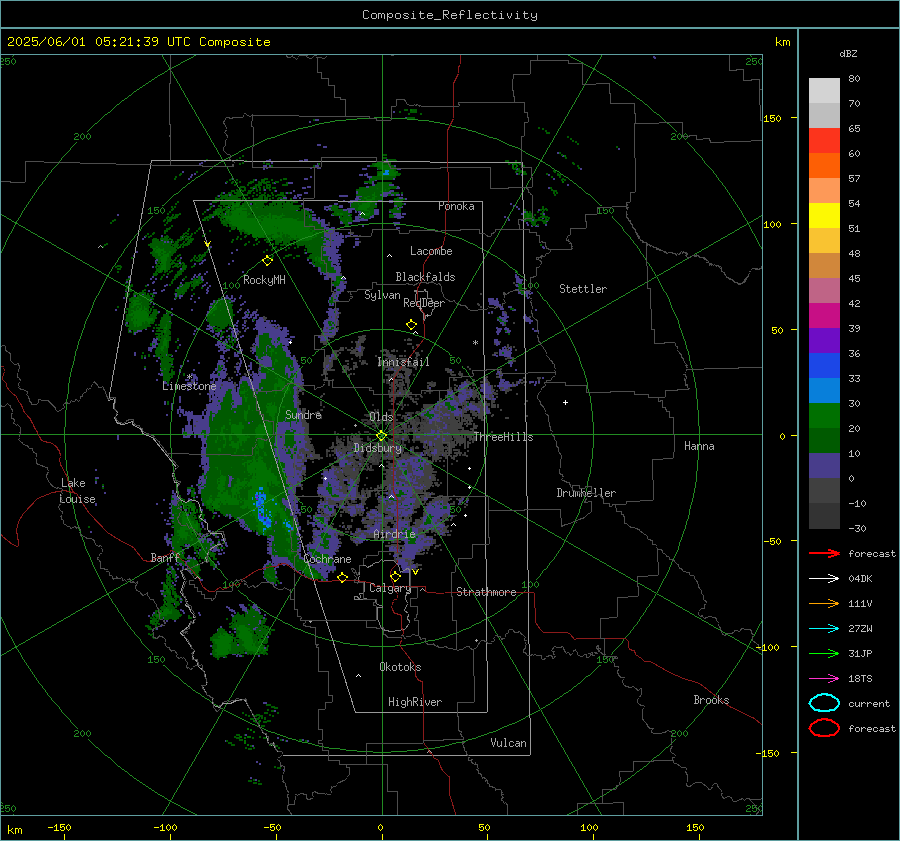Click the 2025/06/01 05:21:39 UTC timestamp
Image resolution: width=900 pixels, height=841 pixels.
tap(138, 42)
